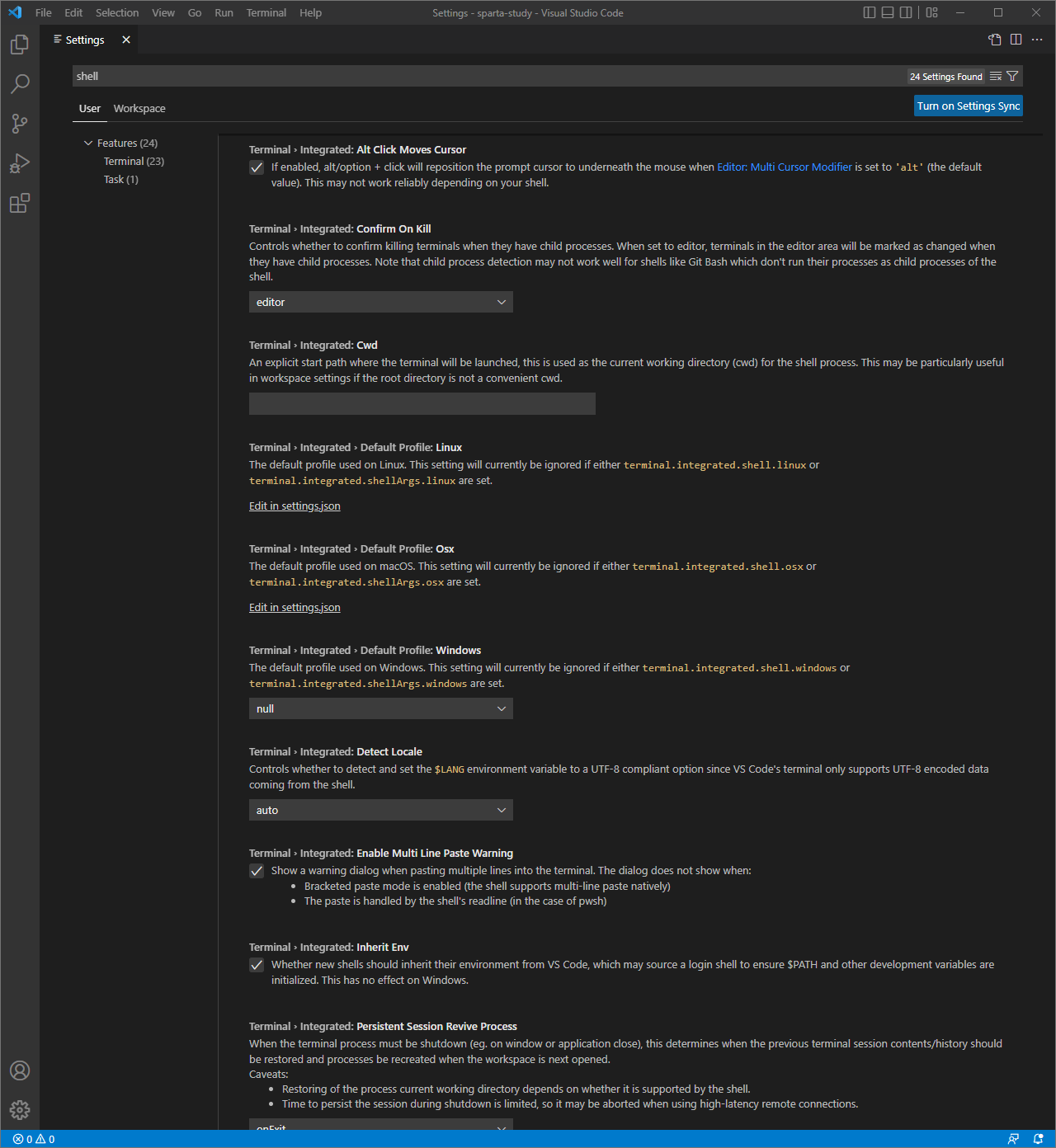This screenshot has width=1056, height=1148.
Task: Open the Source Control view
Action: pos(20,124)
